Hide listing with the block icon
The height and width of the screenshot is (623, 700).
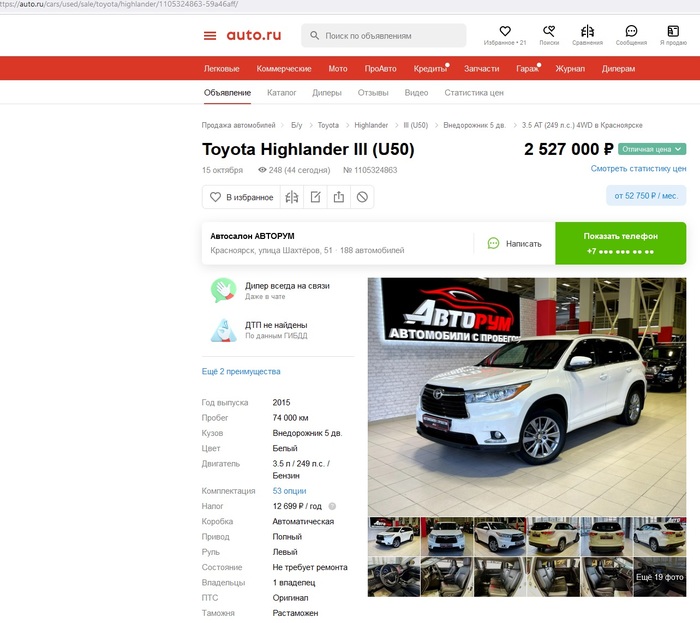point(362,197)
